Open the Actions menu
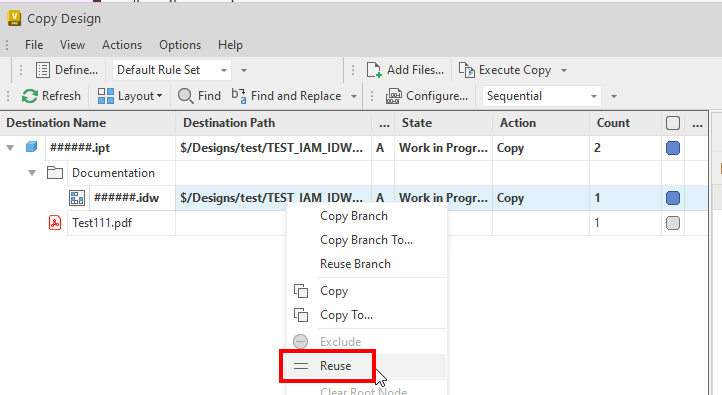This screenshot has height=395, width=722. [122, 45]
